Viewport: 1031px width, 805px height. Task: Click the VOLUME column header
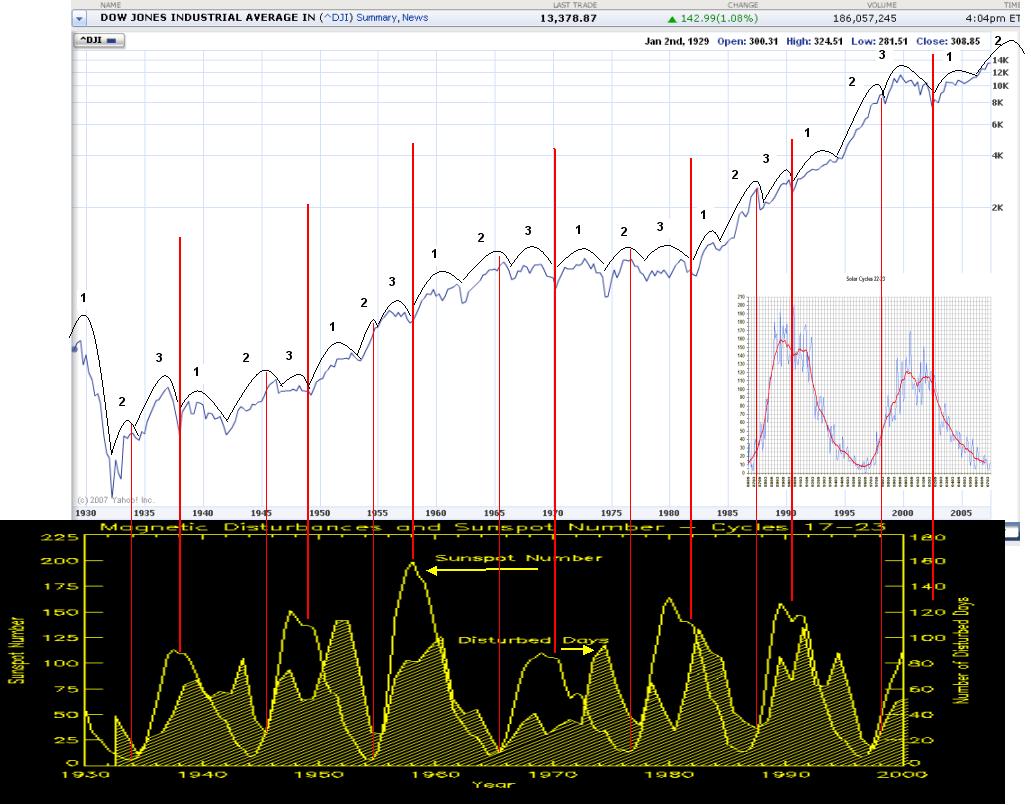pyautogui.click(x=881, y=5)
